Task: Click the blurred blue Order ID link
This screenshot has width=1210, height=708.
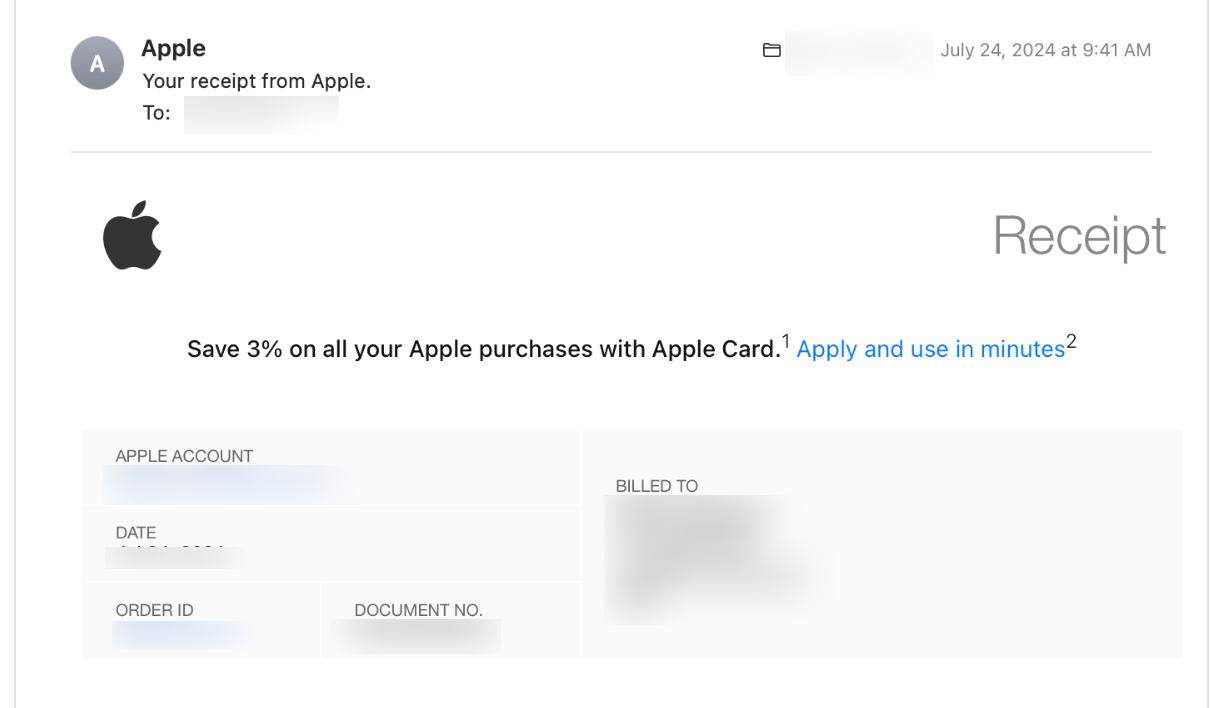Action: click(178, 634)
